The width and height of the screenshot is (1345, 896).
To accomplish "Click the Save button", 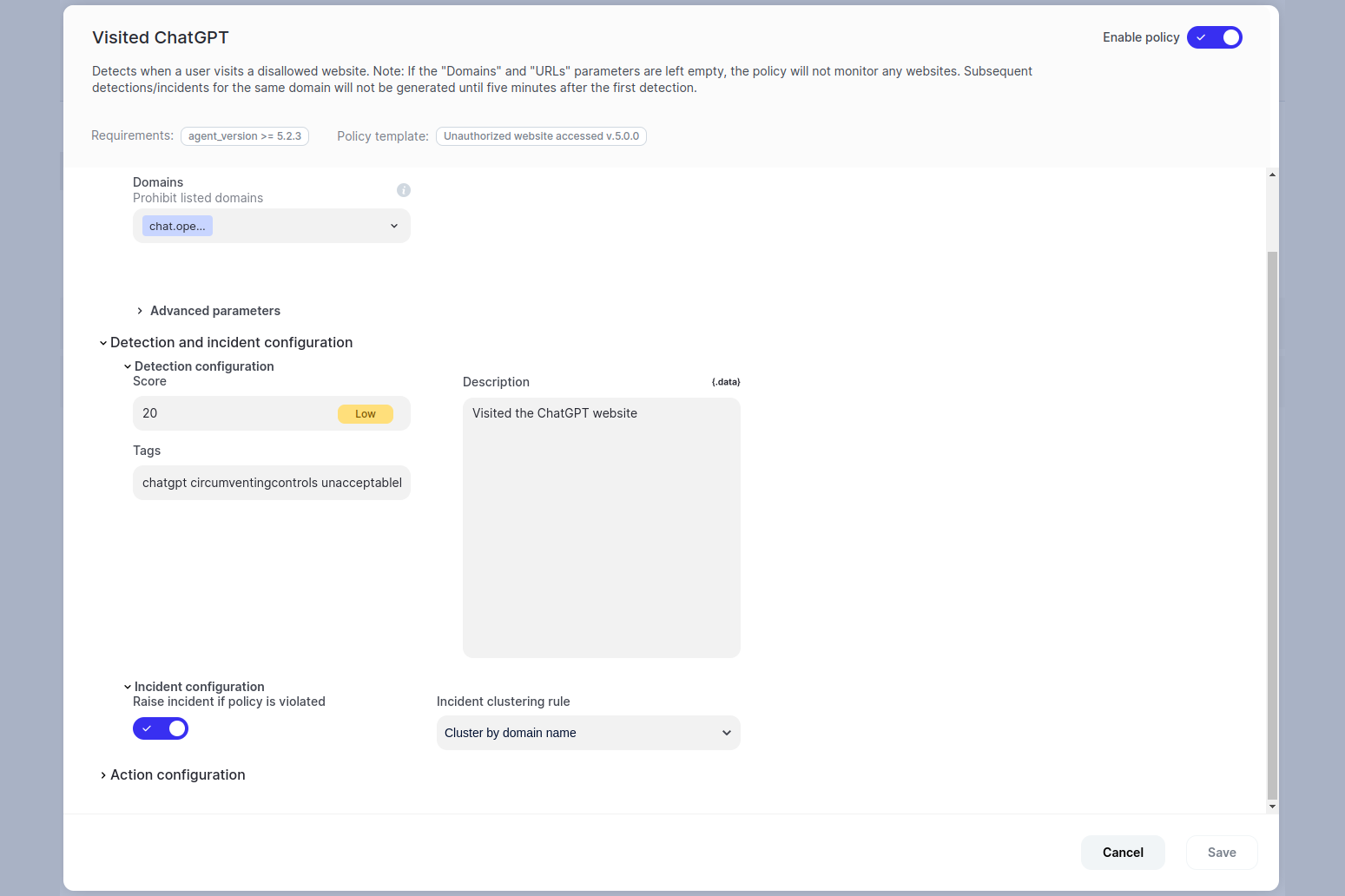I will point(1222,853).
